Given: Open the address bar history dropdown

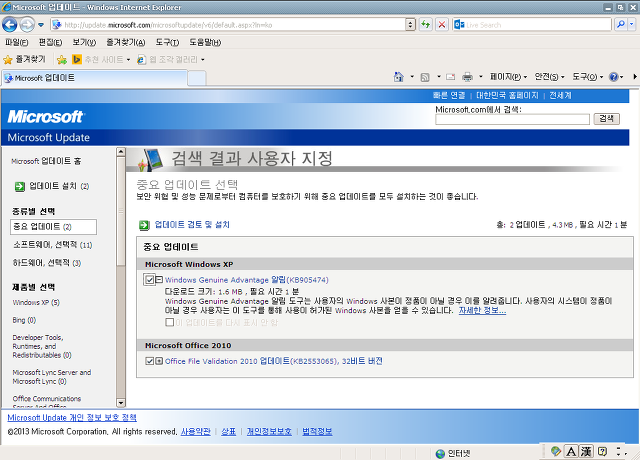Looking at the screenshot, I should click(411, 25).
